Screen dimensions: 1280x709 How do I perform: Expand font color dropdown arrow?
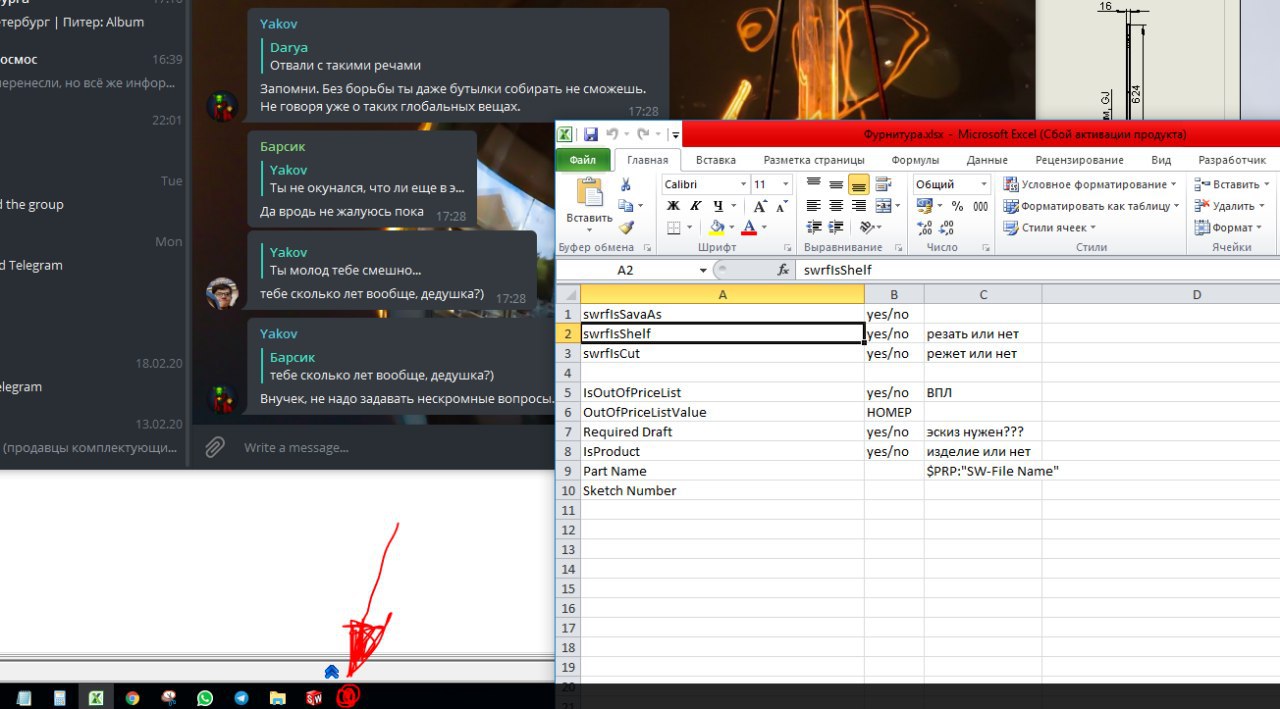[763, 228]
